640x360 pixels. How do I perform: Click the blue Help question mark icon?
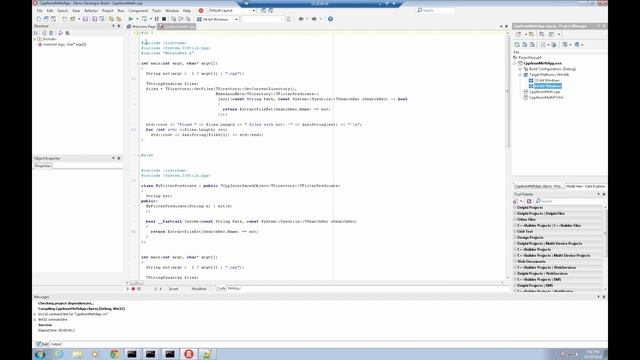click(330, 19)
